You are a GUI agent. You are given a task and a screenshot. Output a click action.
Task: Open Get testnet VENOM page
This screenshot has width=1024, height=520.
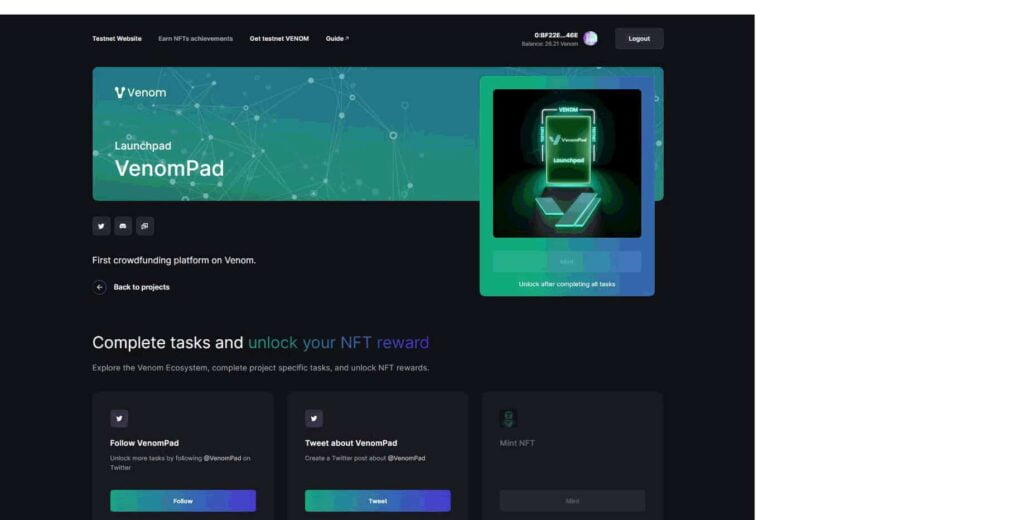pos(279,39)
